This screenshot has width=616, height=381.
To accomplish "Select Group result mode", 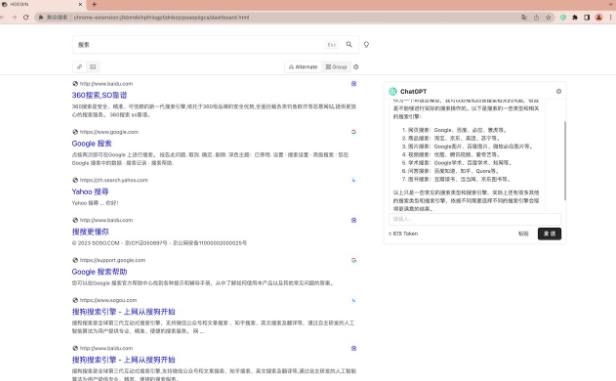I will click(336, 67).
